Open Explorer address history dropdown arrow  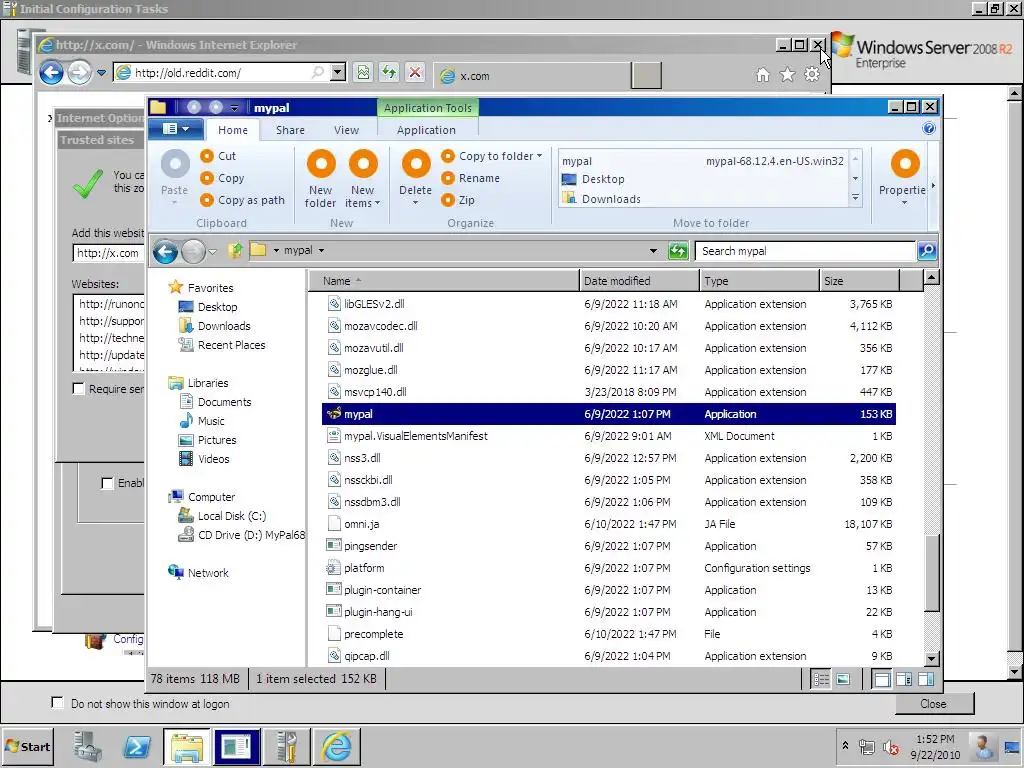coord(653,251)
